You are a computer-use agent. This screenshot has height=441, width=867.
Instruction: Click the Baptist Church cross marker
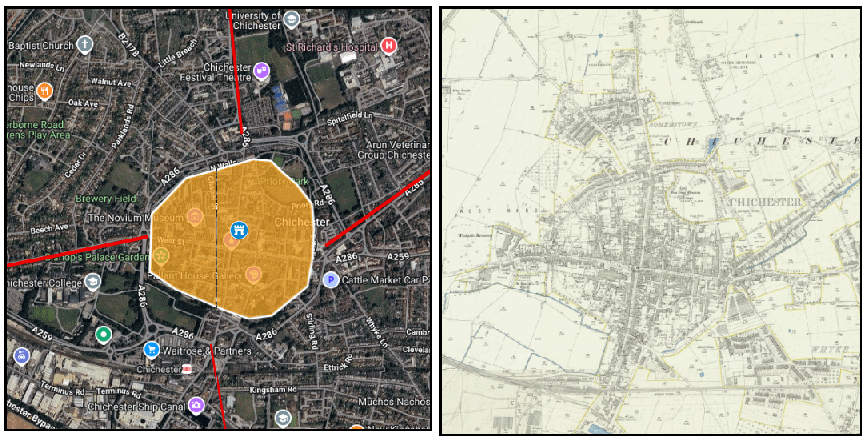[x=84, y=45]
